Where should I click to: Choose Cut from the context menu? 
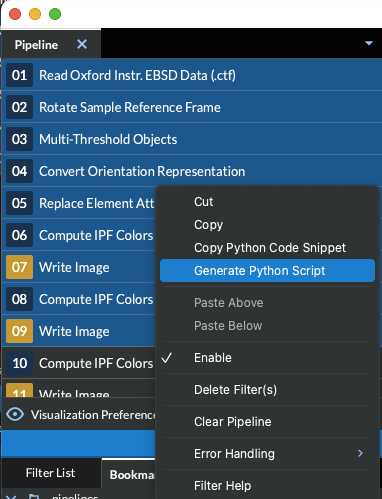point(204,202)
